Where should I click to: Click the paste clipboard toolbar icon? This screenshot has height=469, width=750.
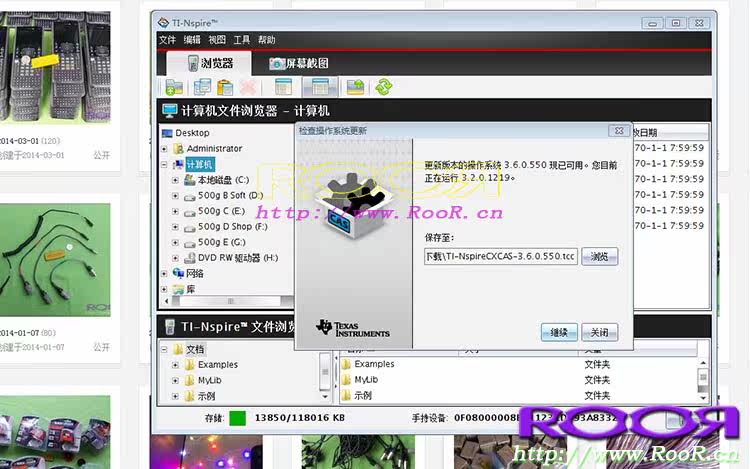coord(225,87)
